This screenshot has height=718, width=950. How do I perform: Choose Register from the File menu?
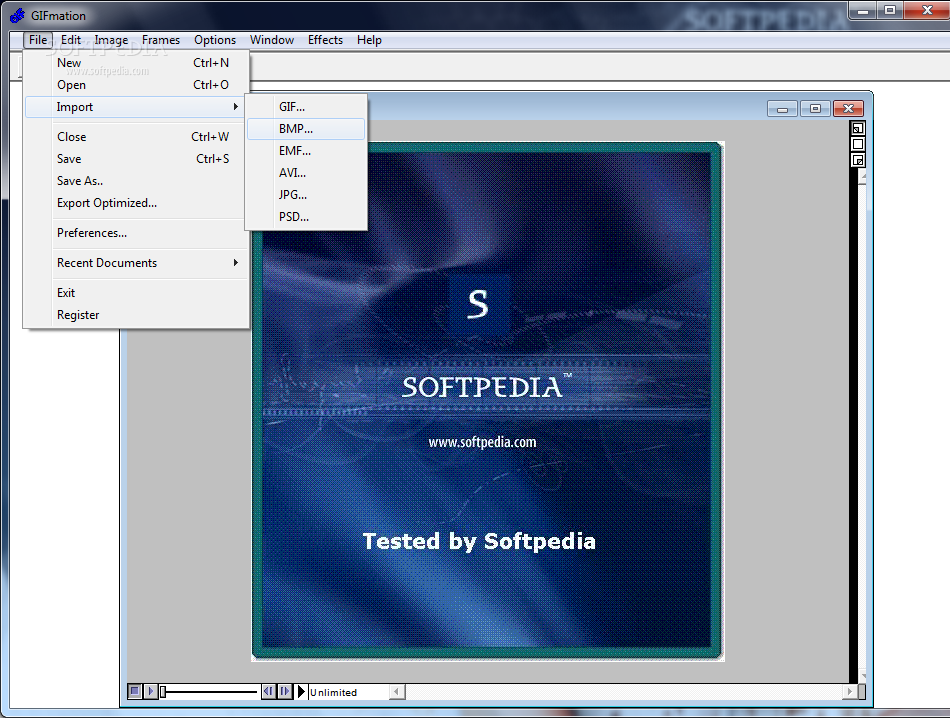(x=136, y=315)
